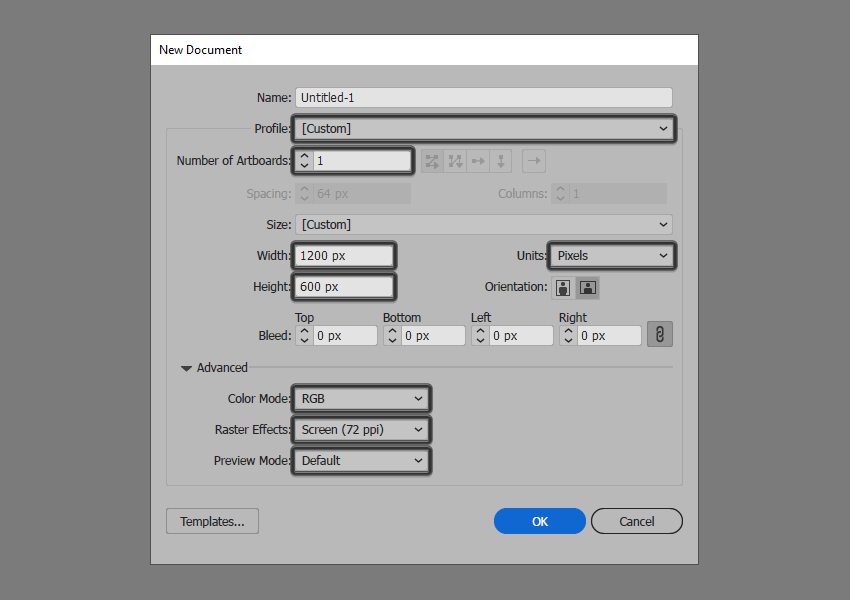Click the Left bleed stepper arrows

tap(480, 336)
